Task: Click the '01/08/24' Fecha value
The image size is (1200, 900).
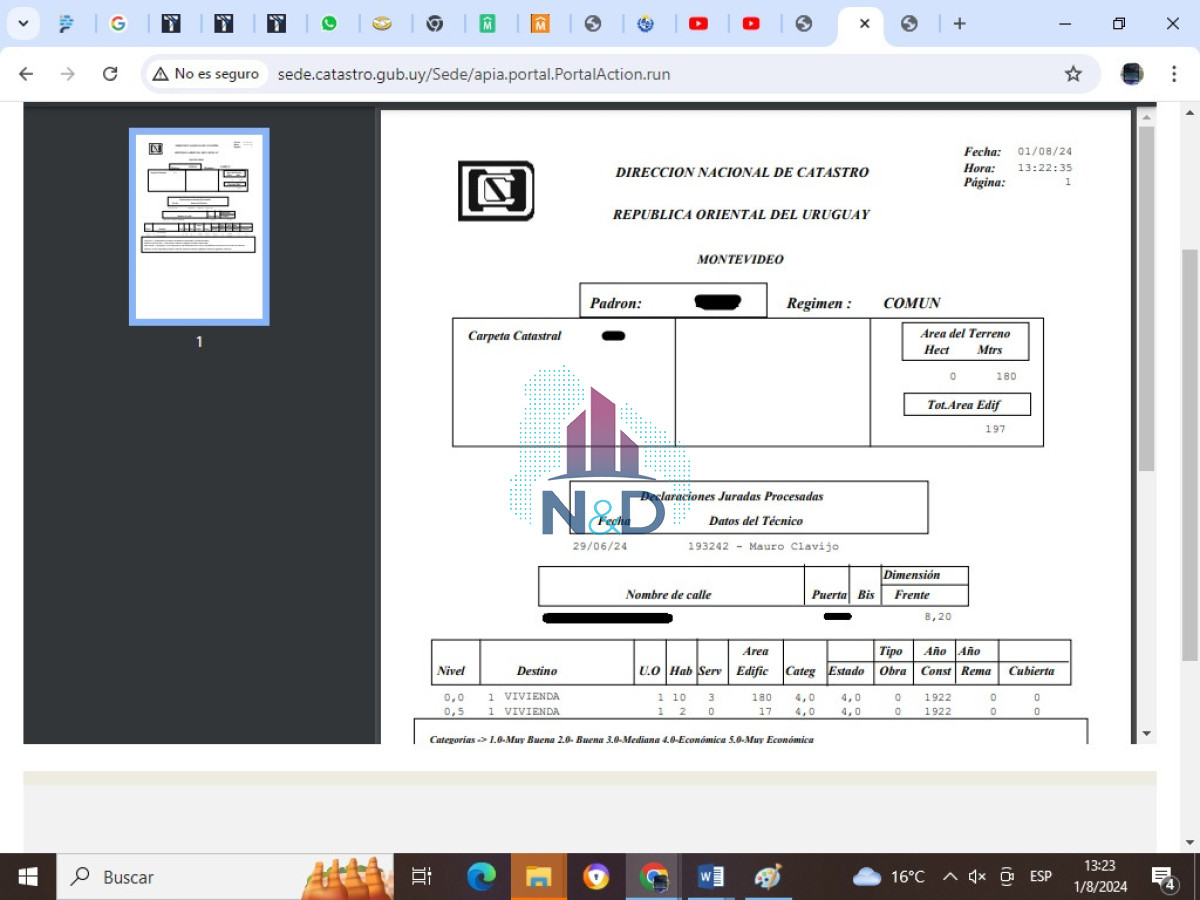Action: (1045, 152)
